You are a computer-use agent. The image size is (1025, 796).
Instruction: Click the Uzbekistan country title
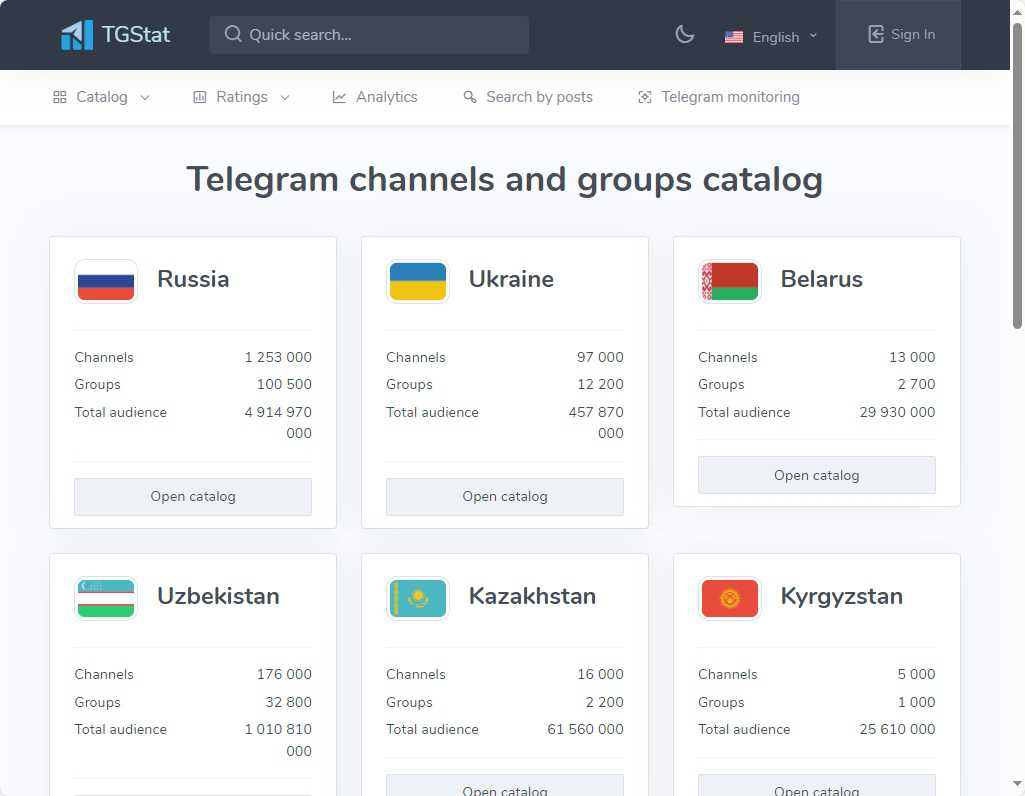218,596
